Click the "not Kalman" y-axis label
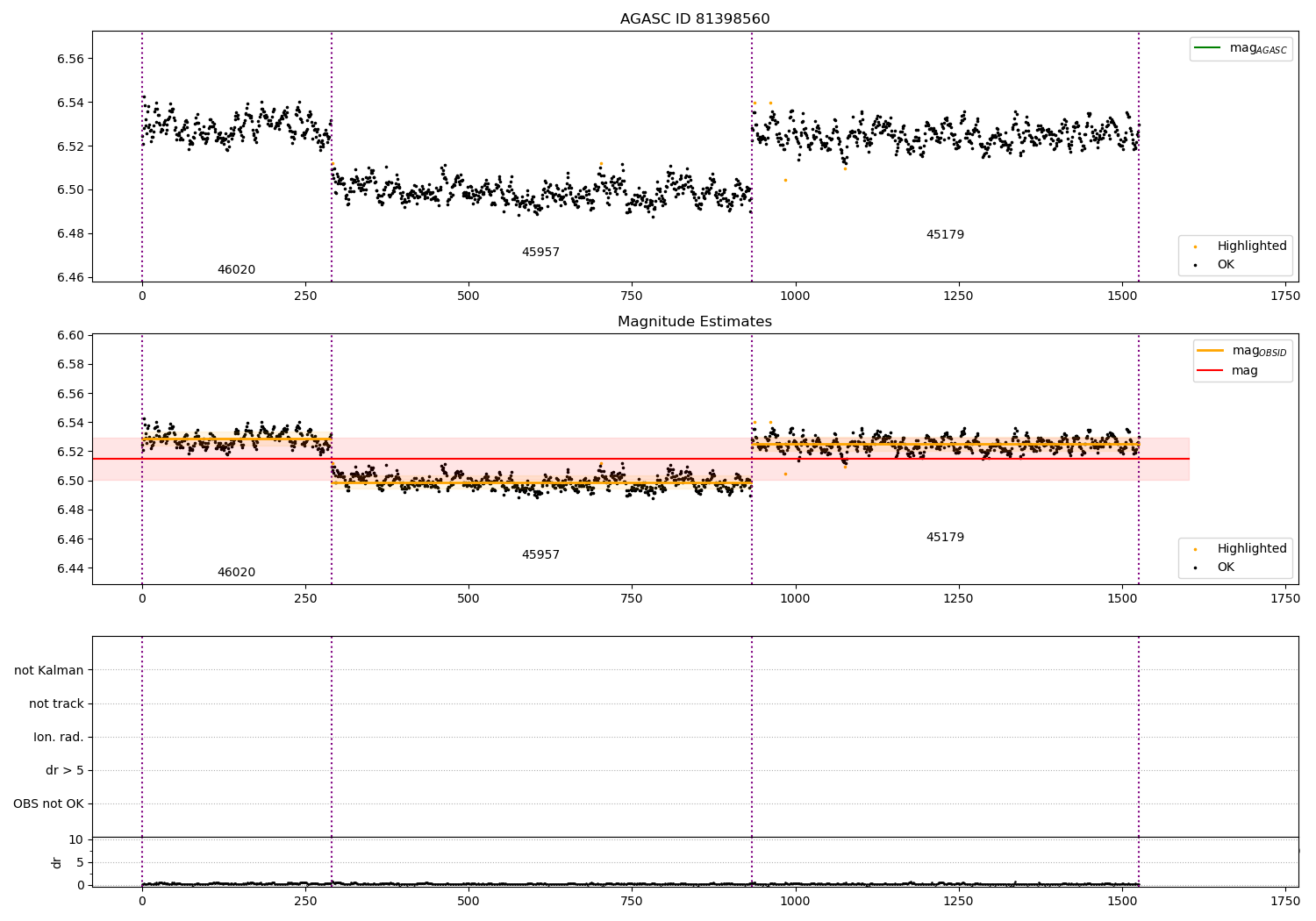 (49, 671)
